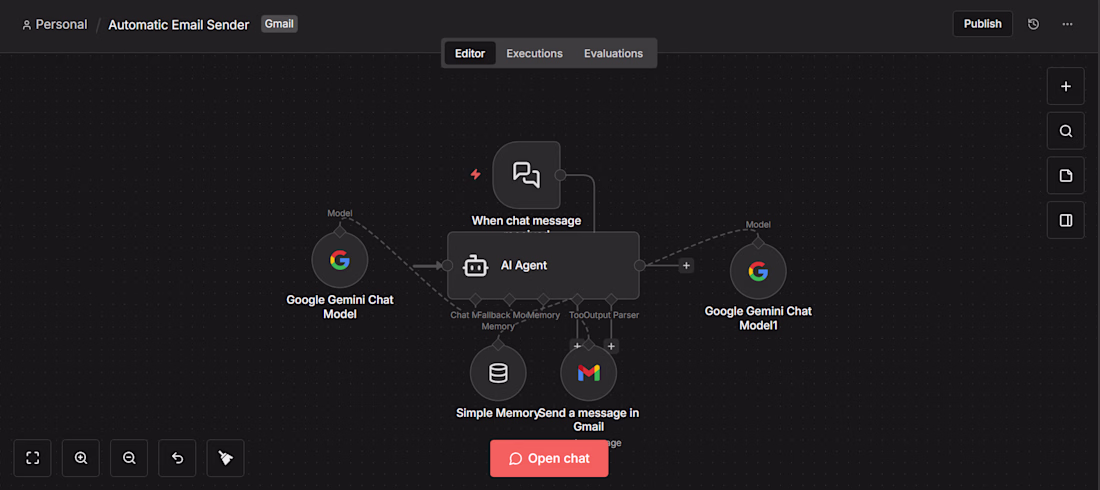
Task: Publish the workflow
Action: 982,24
